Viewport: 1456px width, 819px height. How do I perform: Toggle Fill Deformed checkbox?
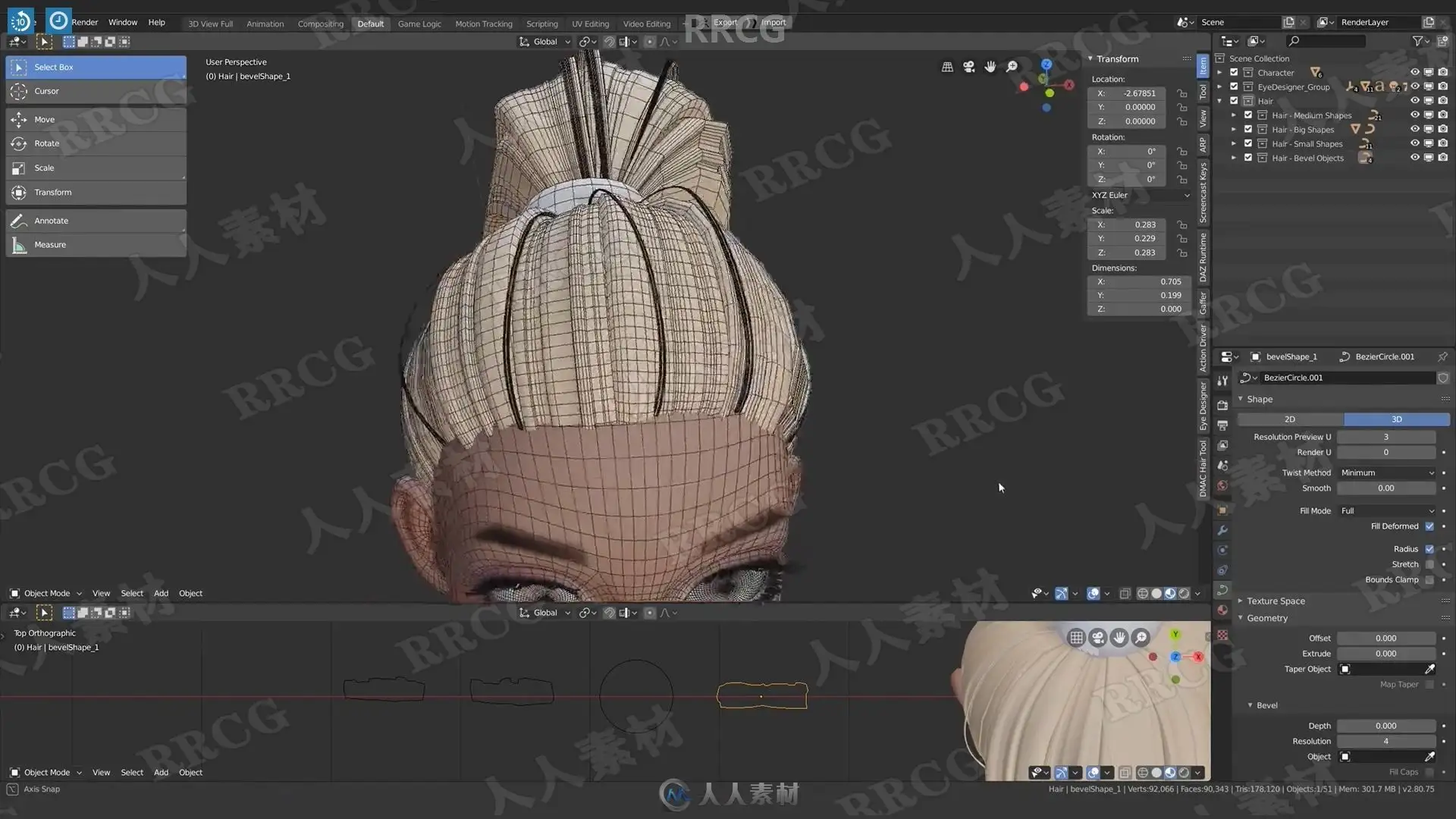coord(1429,526)
